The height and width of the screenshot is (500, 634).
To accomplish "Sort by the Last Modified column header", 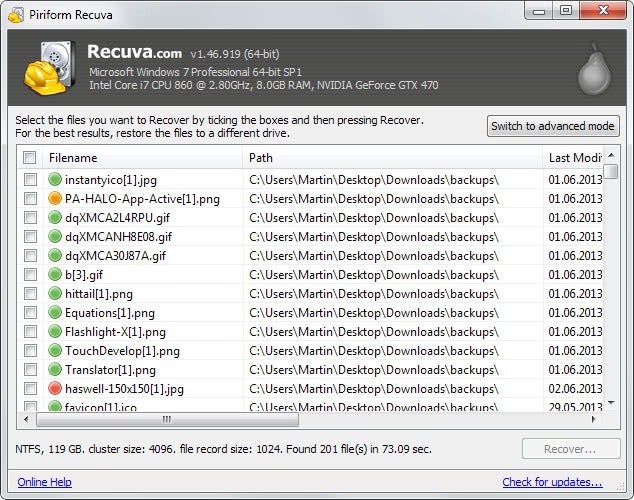I will point(573,158).
